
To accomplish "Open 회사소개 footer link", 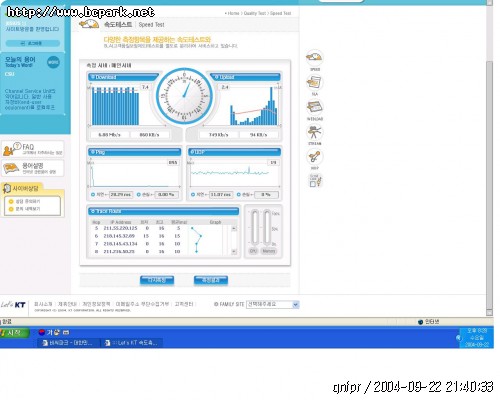I will (43, 304).
